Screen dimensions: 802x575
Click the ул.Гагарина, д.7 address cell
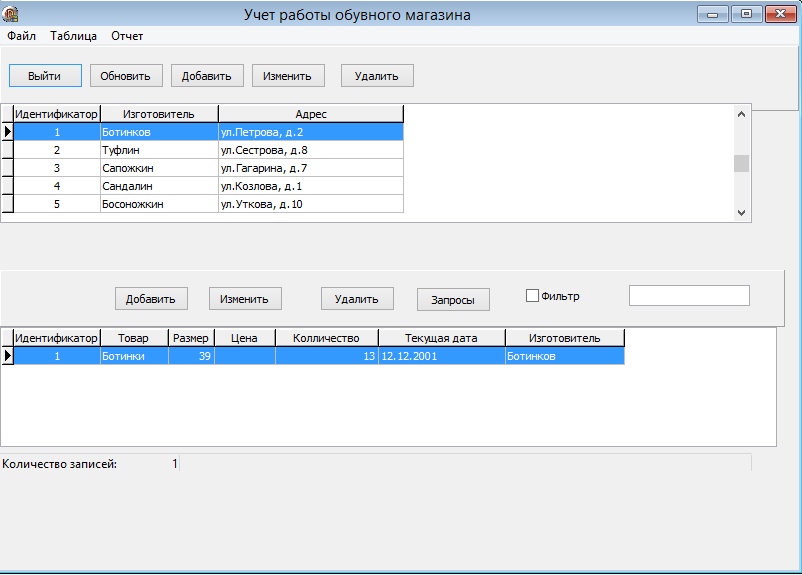pos(311,168)
